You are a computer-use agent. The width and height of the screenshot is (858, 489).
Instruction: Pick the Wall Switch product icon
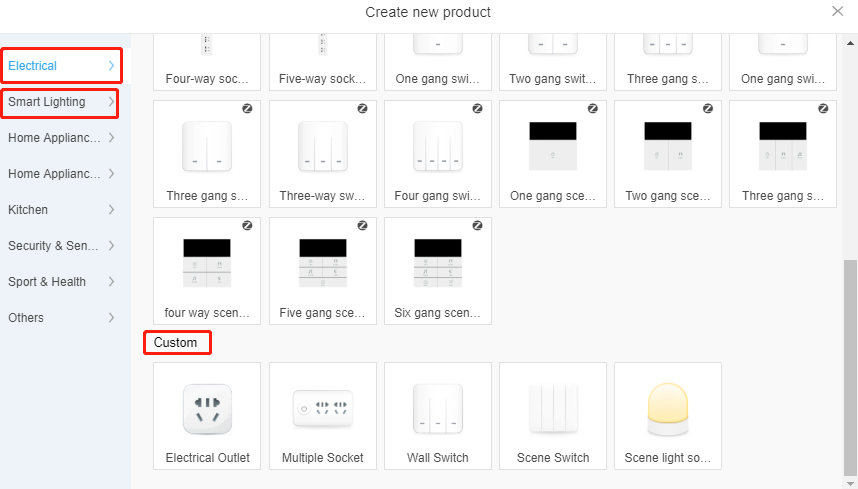(437, 409)
